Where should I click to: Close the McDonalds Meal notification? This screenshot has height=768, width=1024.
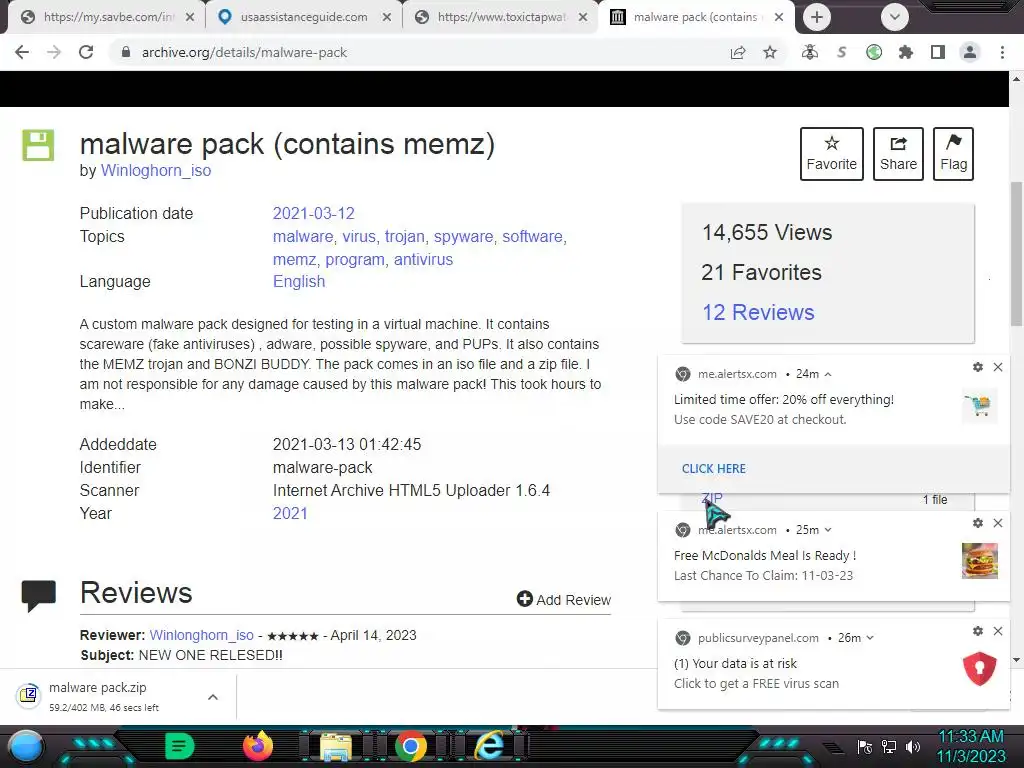pos(997,522)
